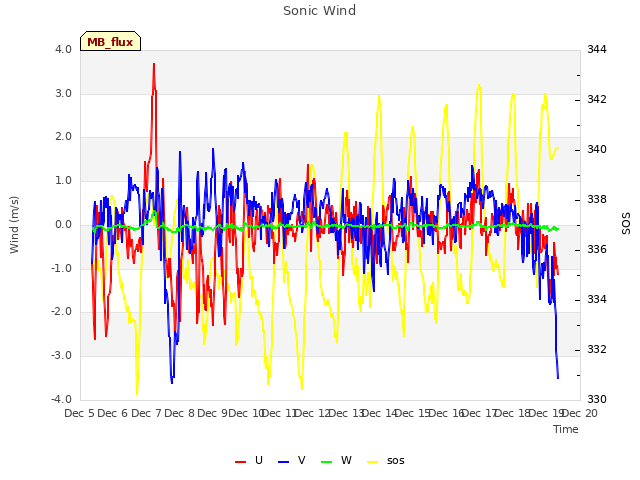Click the 332 right axis tick
The width and height of the screenshot is (640, 480).
597,350
